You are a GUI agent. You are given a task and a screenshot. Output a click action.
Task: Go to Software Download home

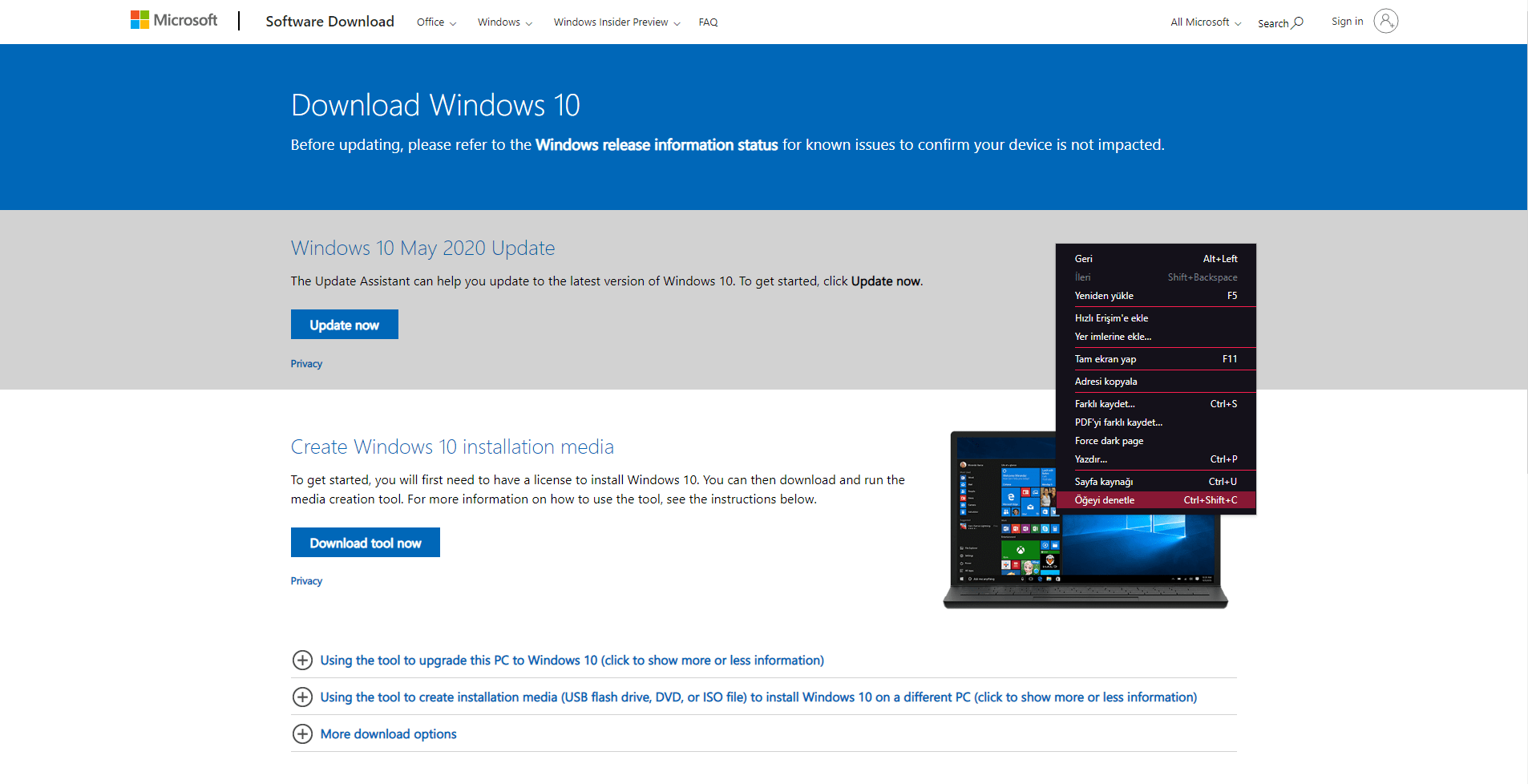[x=329, y=22]
